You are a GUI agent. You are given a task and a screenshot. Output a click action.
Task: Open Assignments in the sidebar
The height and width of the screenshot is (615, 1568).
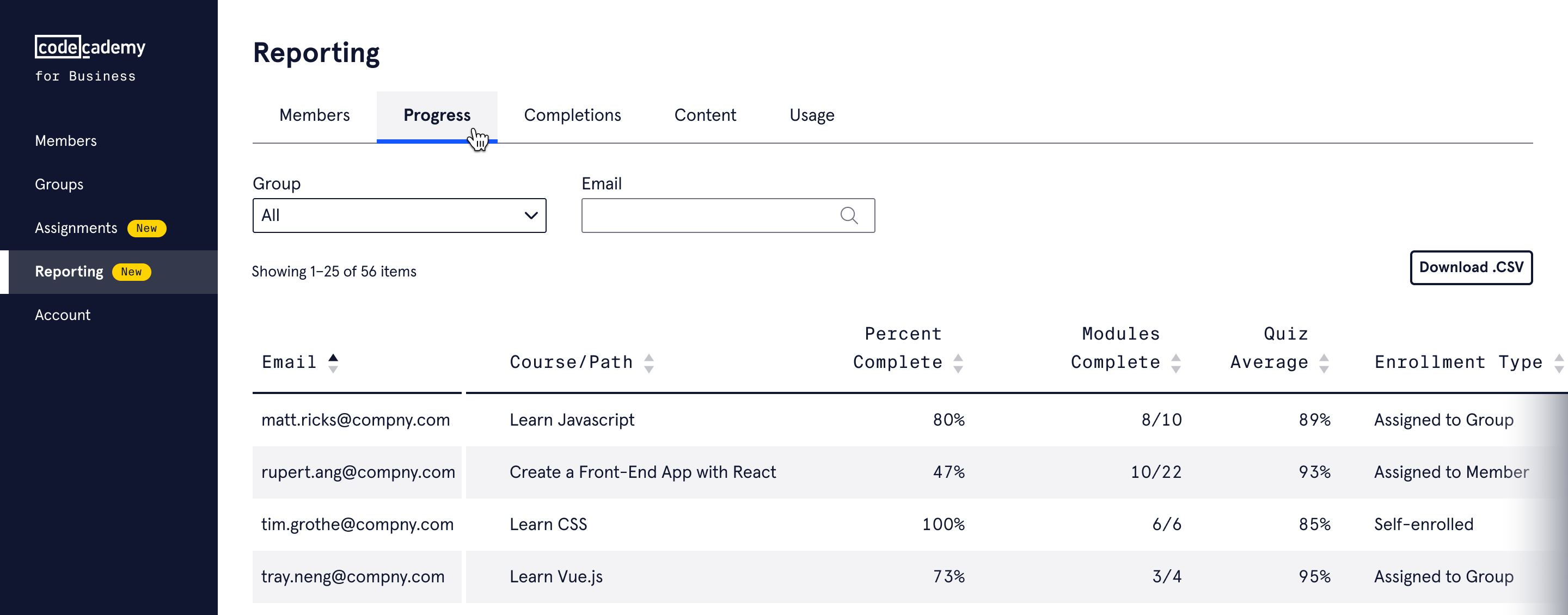76,228
